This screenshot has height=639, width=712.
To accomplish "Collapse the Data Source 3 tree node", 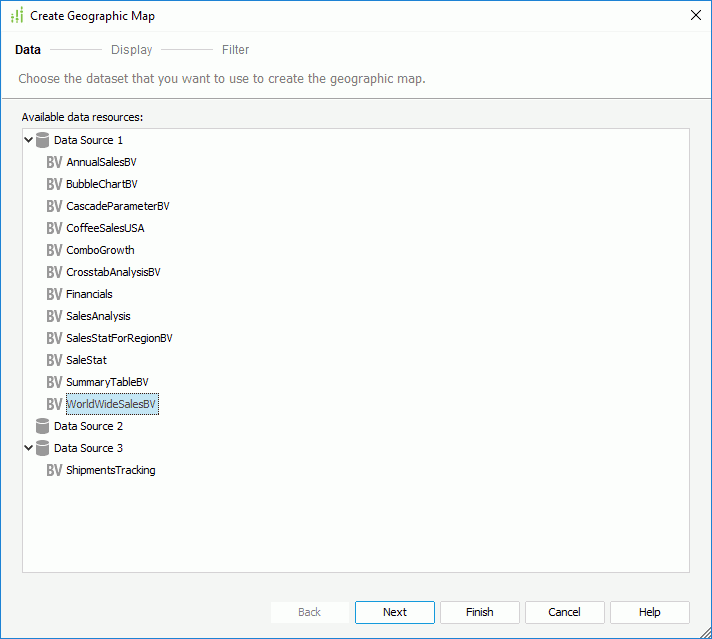I will coord(28,448).
